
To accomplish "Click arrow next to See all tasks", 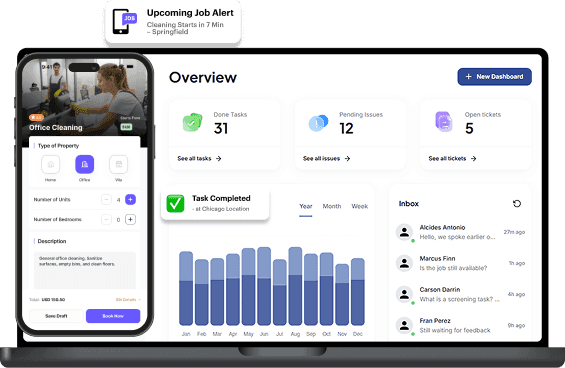I will click(218, 159).
